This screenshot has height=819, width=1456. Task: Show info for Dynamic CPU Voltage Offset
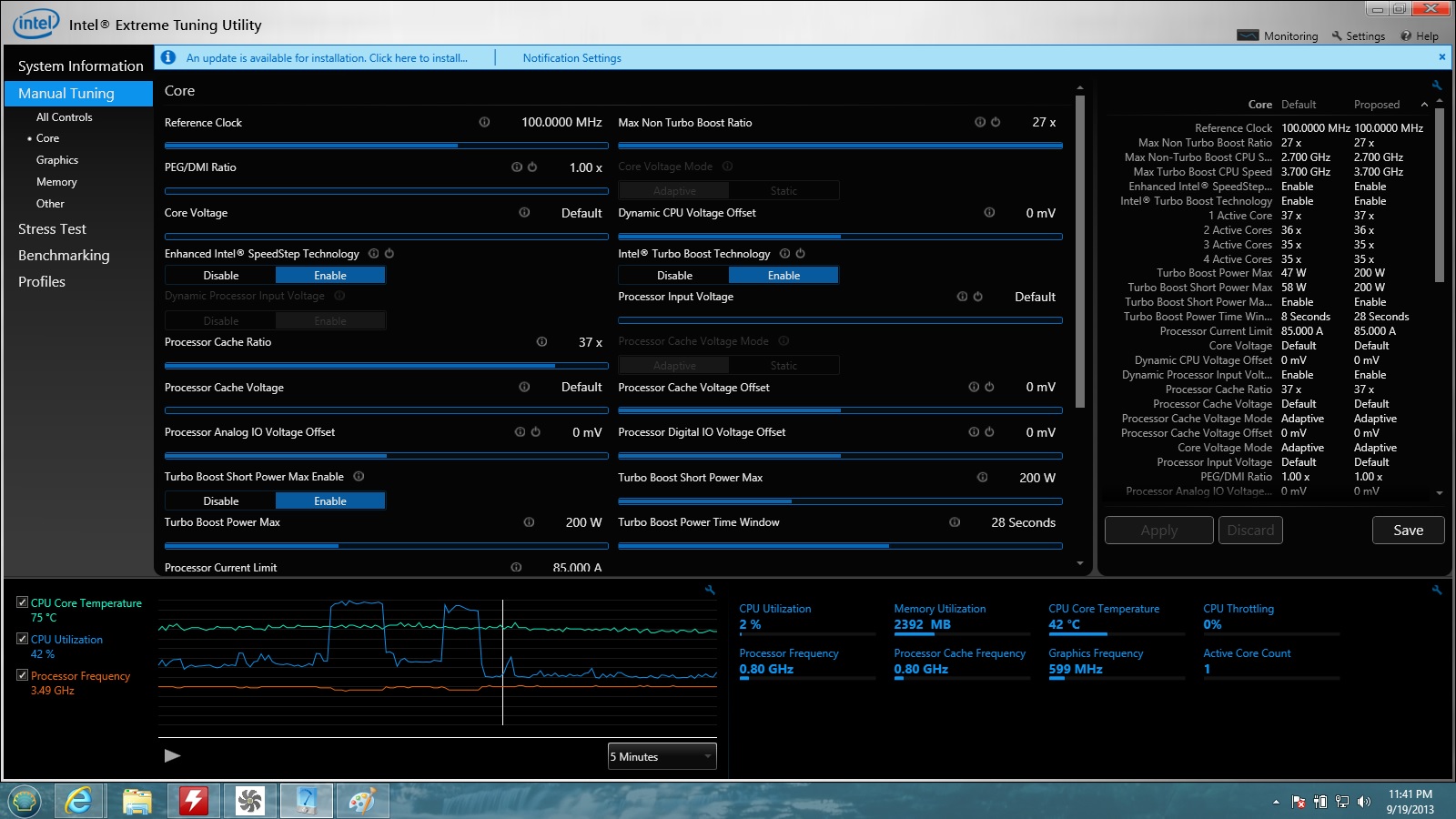989,212
